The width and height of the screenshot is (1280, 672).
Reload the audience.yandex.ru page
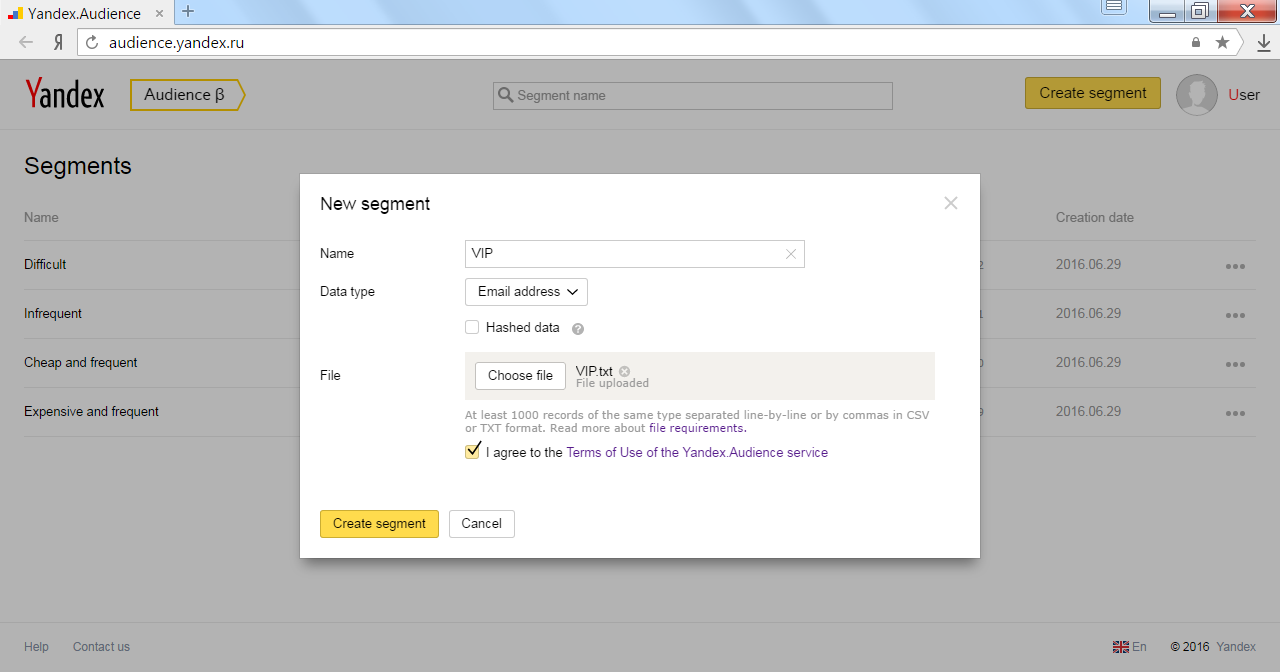click(x=93, y=43)
